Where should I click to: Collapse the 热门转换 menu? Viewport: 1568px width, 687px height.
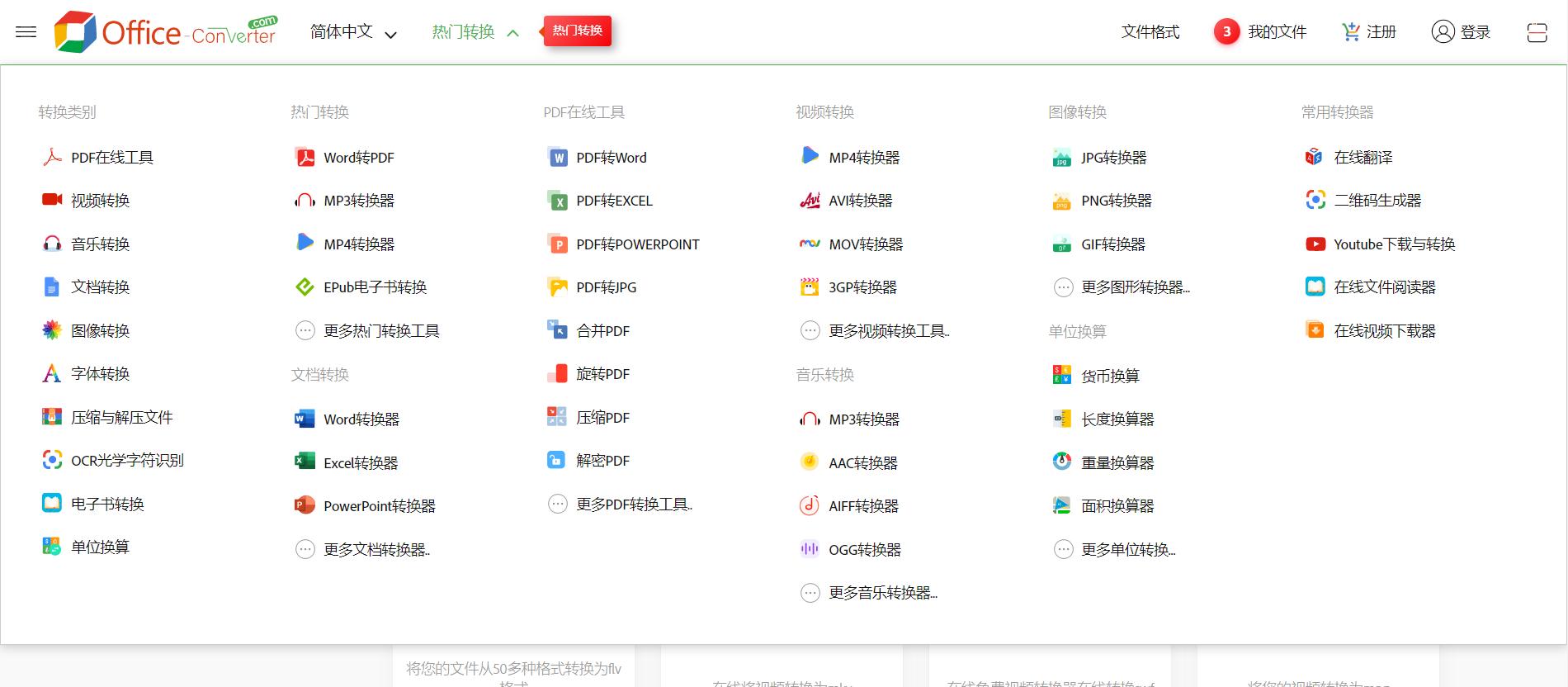[x=475, y=32]
